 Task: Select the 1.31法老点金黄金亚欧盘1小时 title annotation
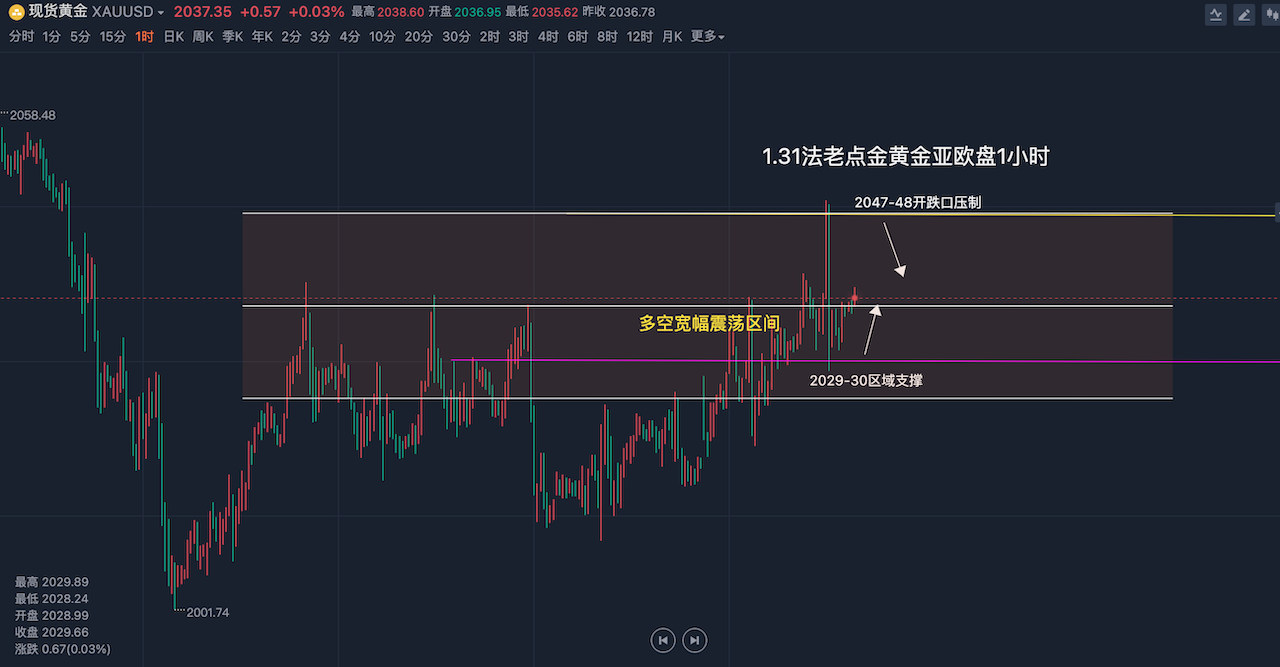905,157
